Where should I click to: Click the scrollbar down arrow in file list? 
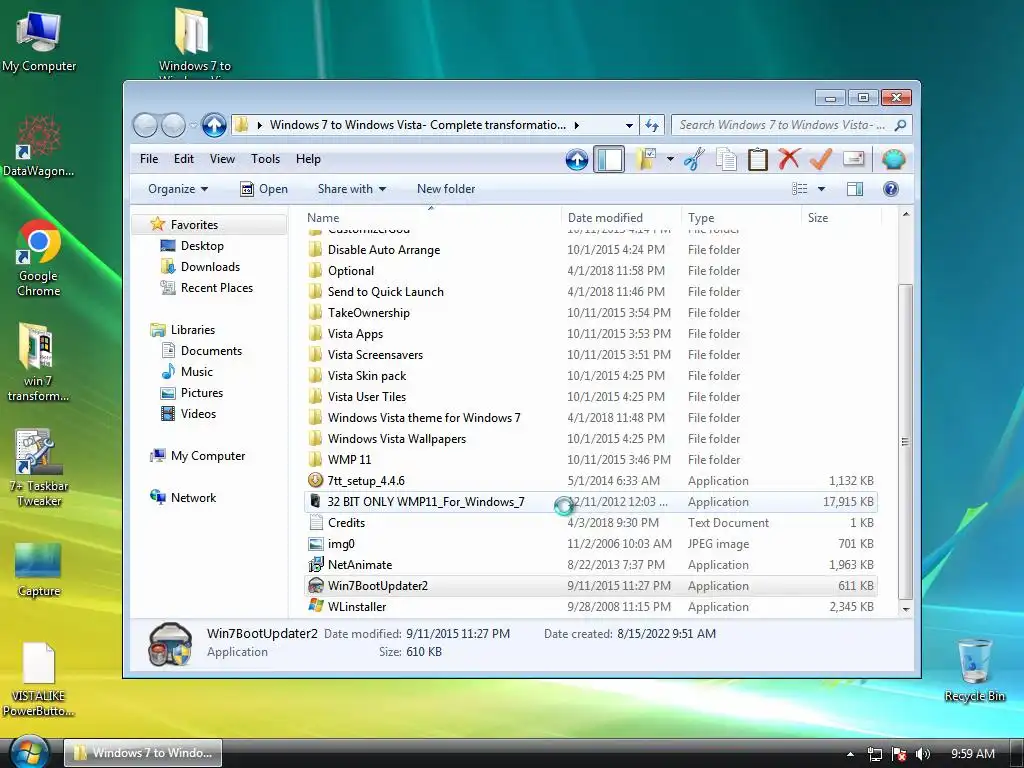905,609
